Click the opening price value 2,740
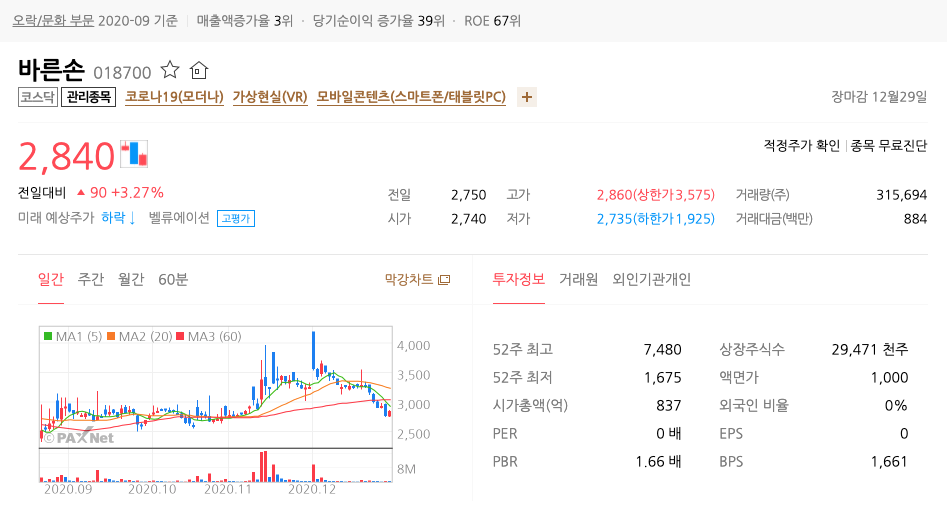 coord(468,219)
